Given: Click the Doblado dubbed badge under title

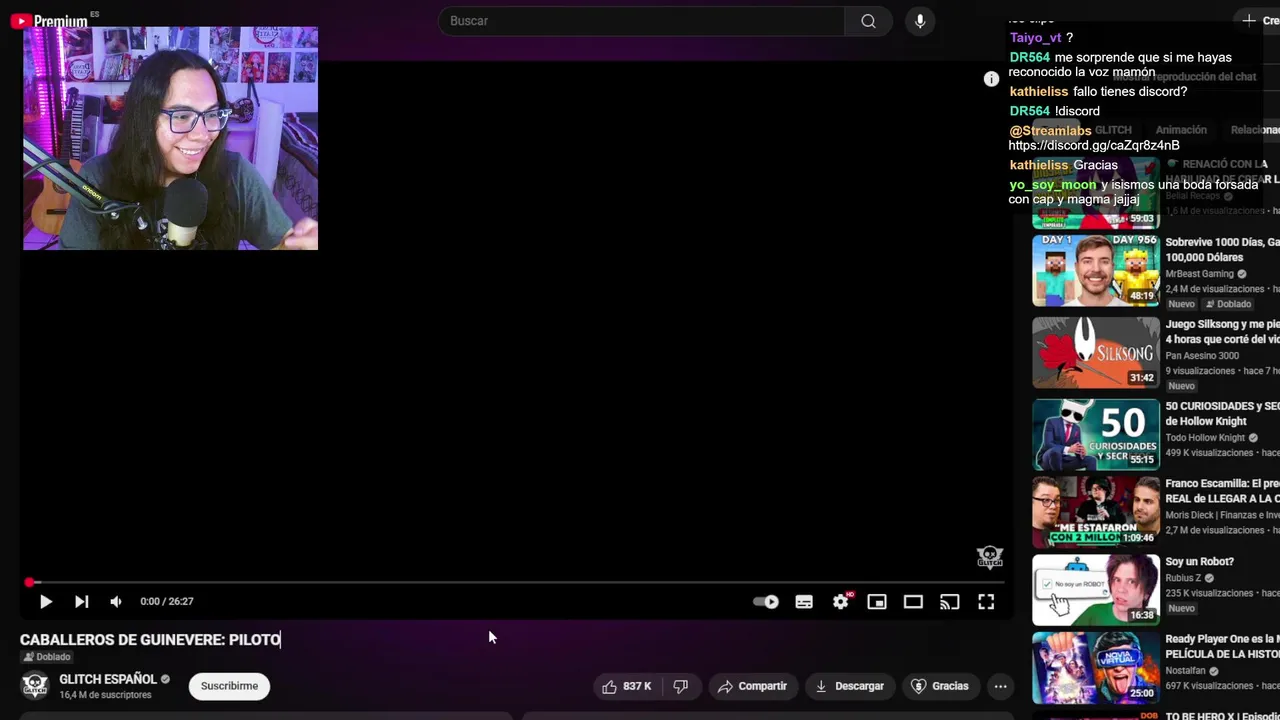Looking at the screenshot, I should point(47,657).
